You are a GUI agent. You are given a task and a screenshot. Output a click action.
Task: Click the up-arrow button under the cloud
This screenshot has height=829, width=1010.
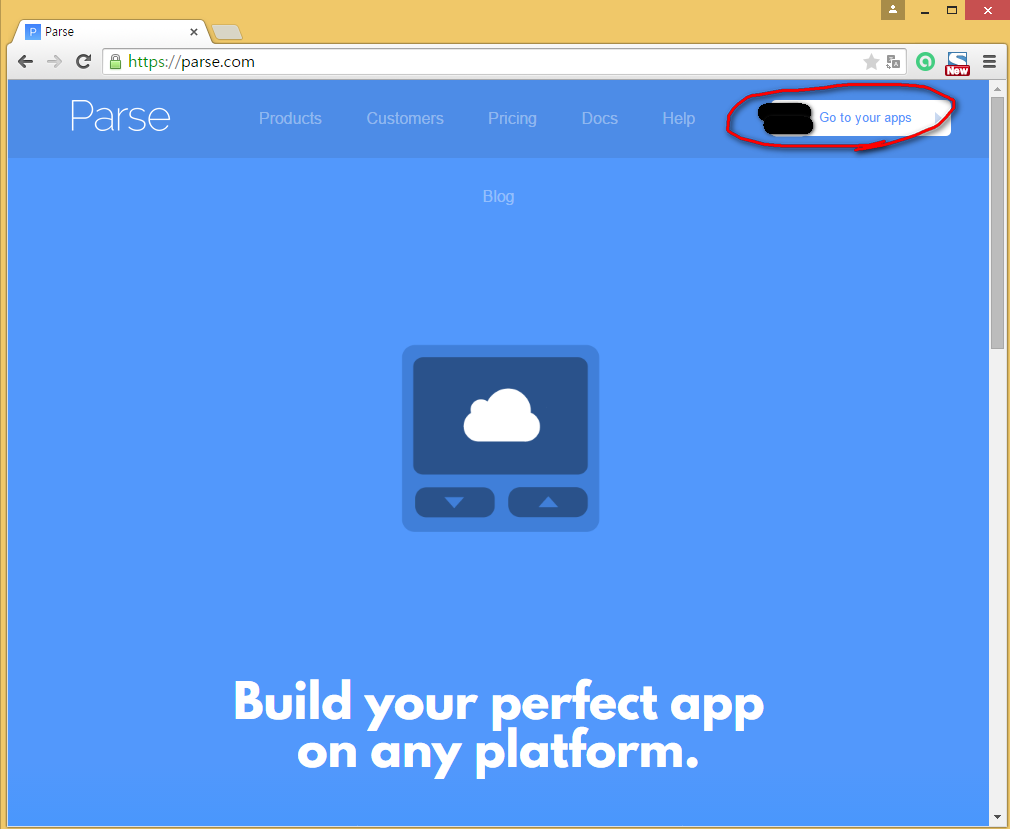[548, 502]
